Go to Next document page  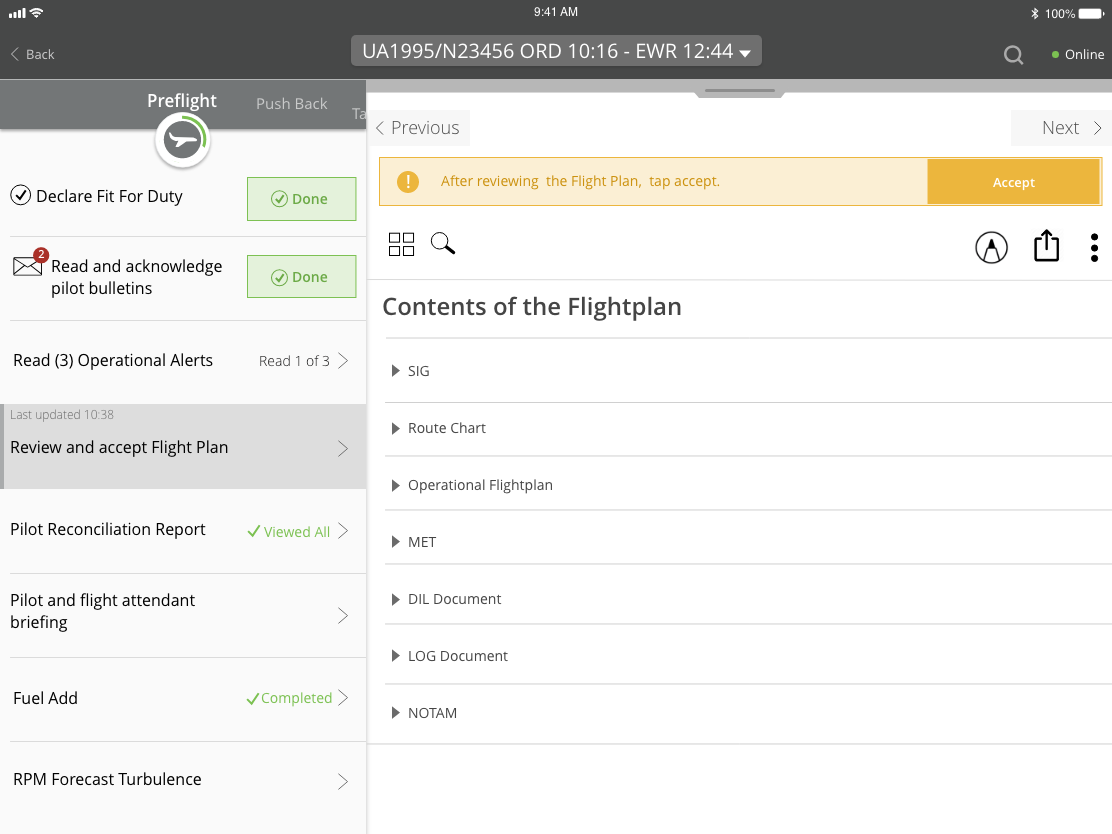(1071, 128)
